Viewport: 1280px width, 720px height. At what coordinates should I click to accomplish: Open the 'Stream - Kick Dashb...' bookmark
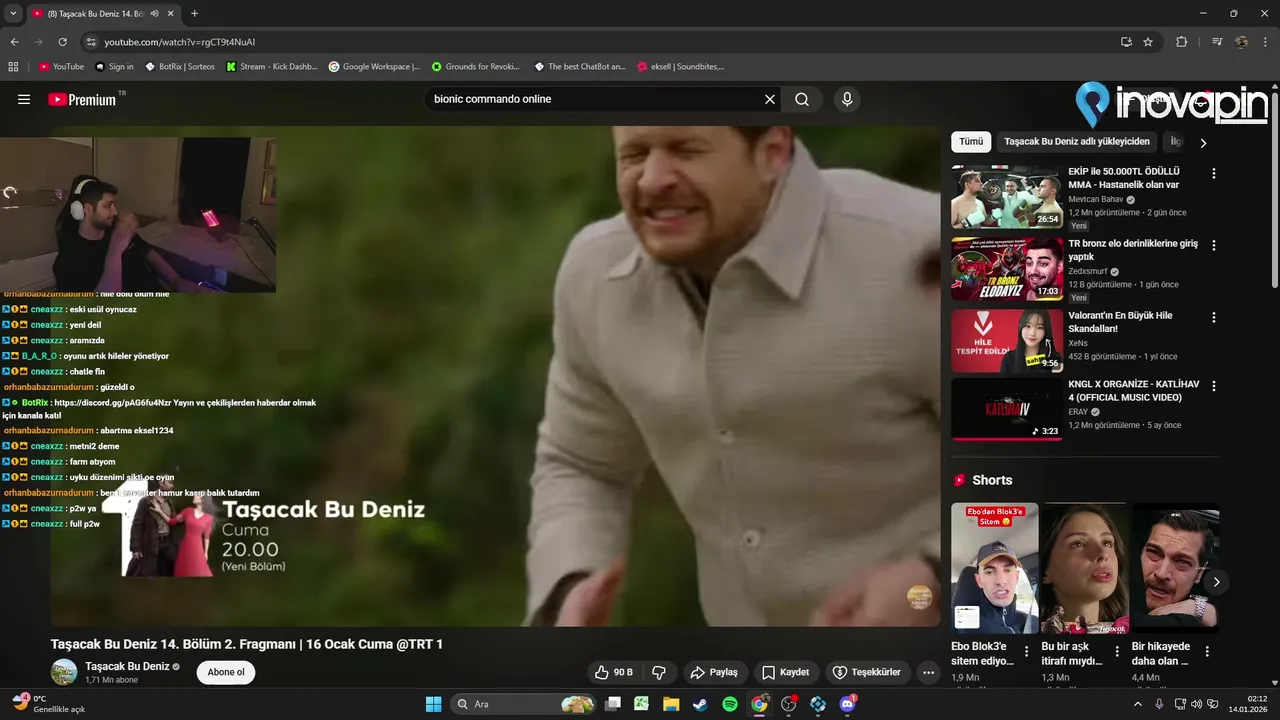pos(271,67)
